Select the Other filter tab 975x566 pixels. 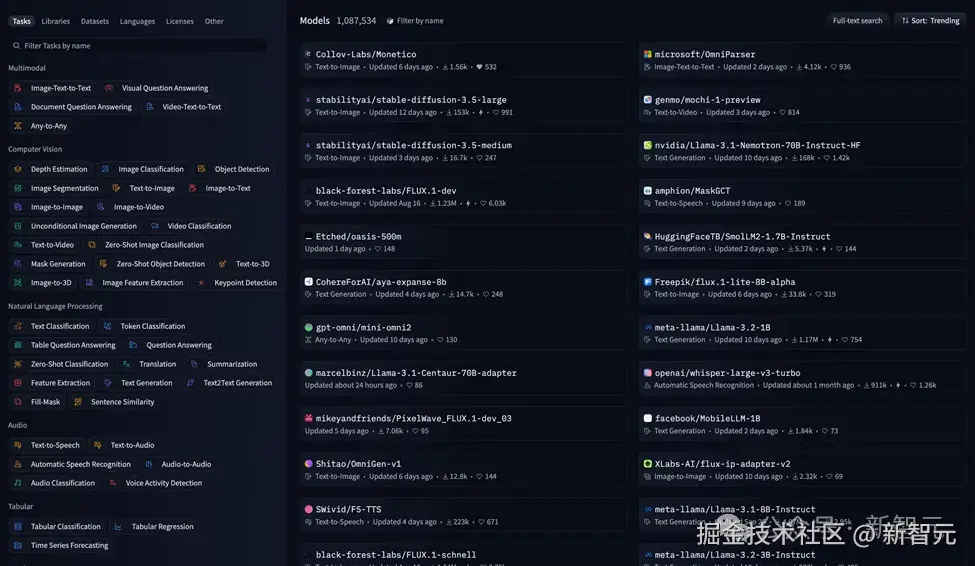coord(214,21)
